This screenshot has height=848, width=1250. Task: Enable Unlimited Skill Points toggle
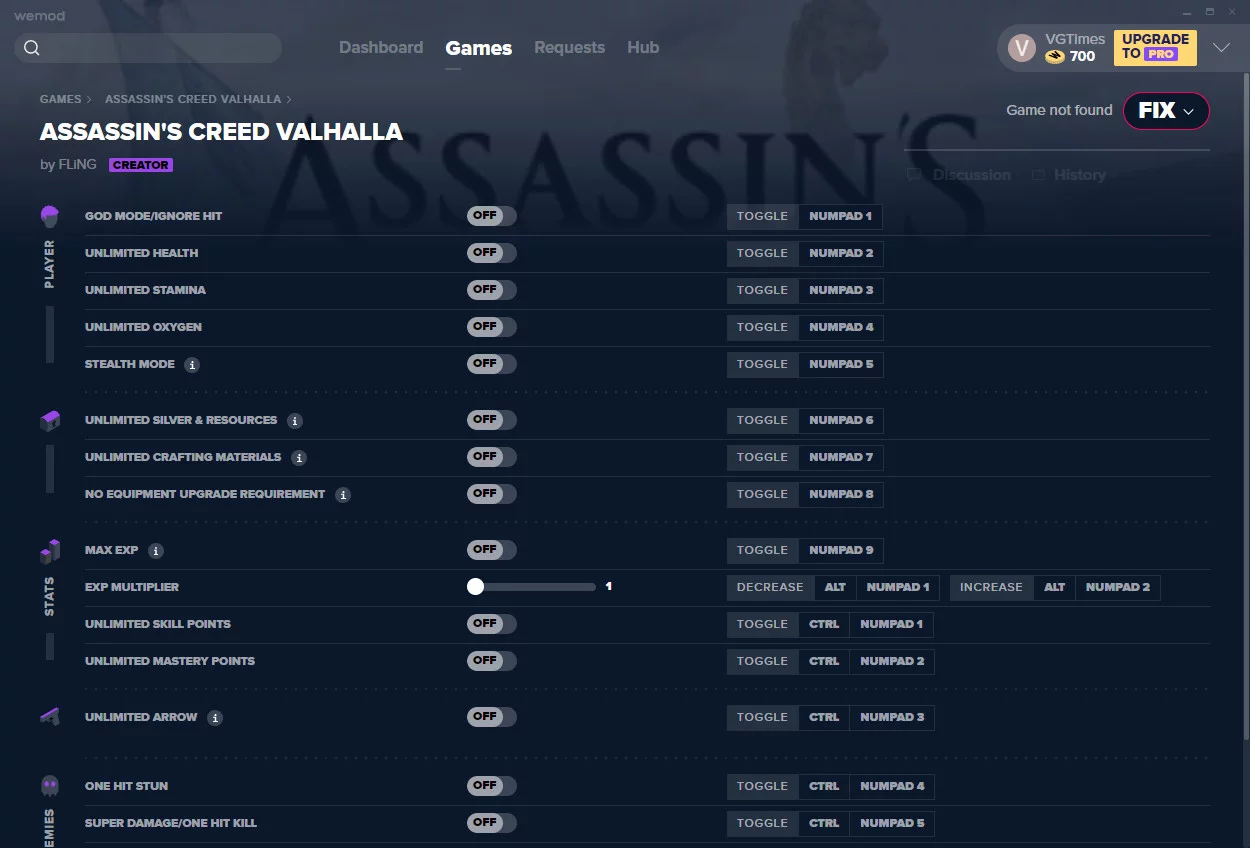(x=492, y=624)
